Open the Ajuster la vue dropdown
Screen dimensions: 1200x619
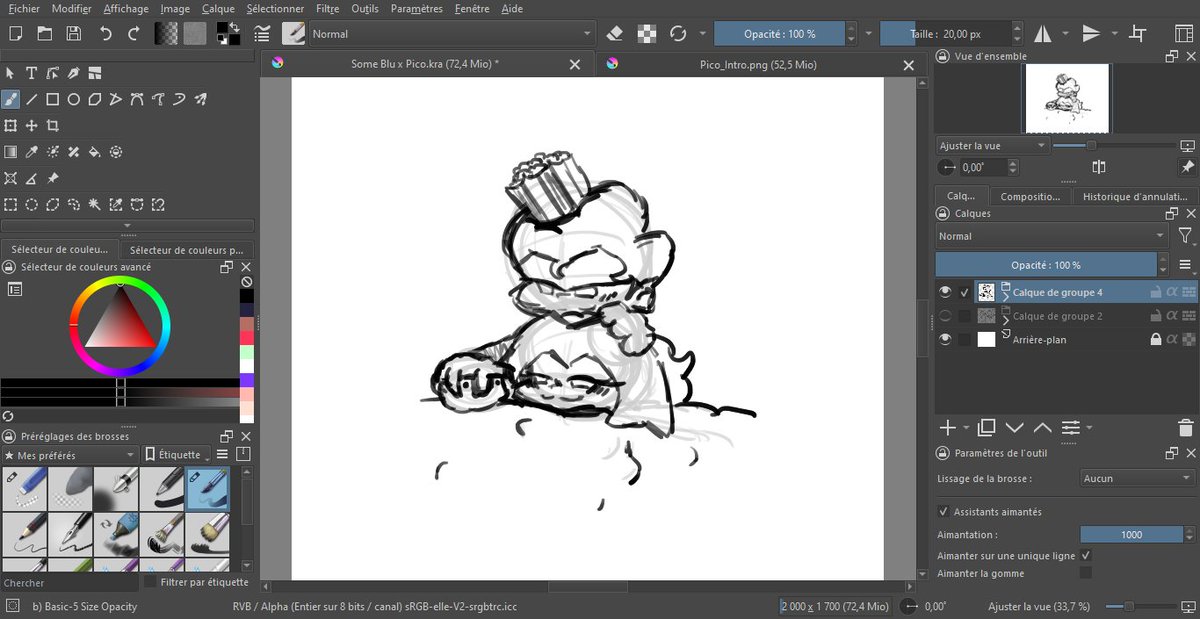pyautogui.click(x=992, y=146)
